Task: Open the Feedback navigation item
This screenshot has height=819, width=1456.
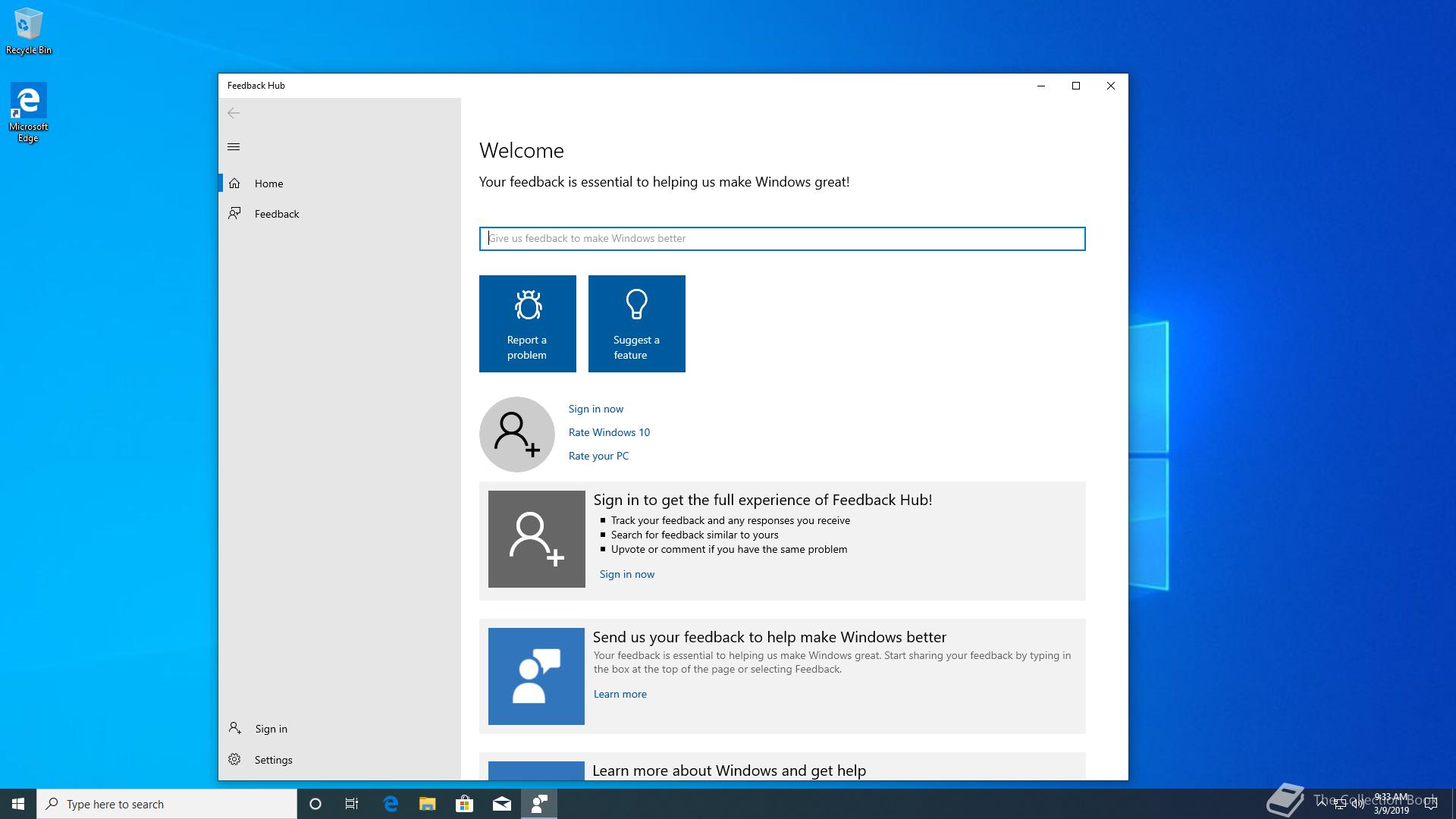Action: pos(340,214)
